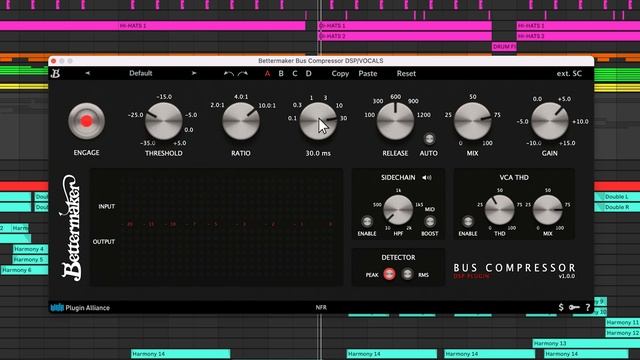Select the Harmony 13 clip in the DAW
Screen dimensions: 640x360
click(586, 343)
